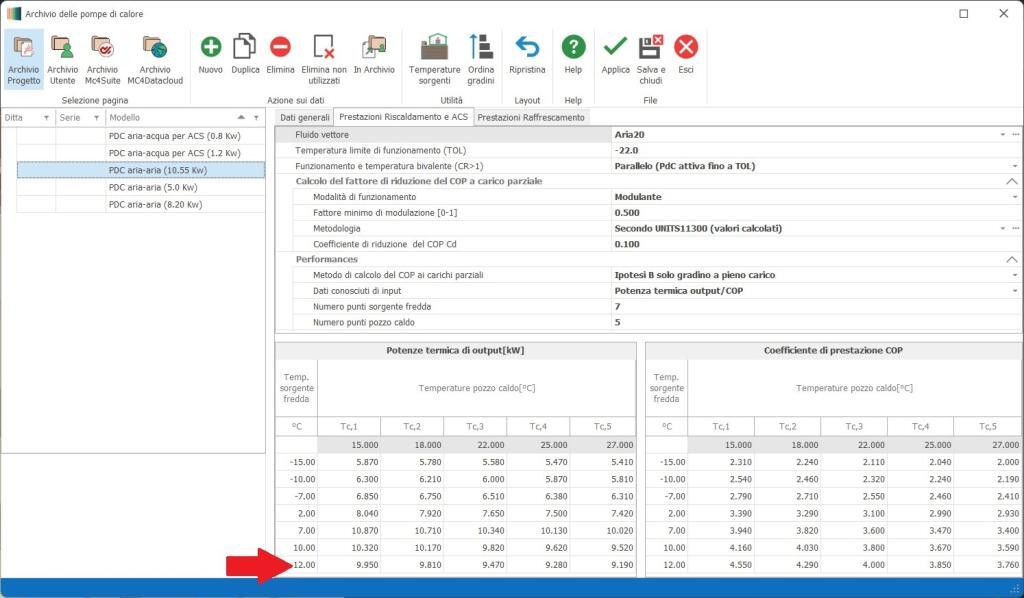The image size is (1024, 598).
Task: Open Funzionamento e temperatura bivalente dropdown
Action: (1015, 166)
